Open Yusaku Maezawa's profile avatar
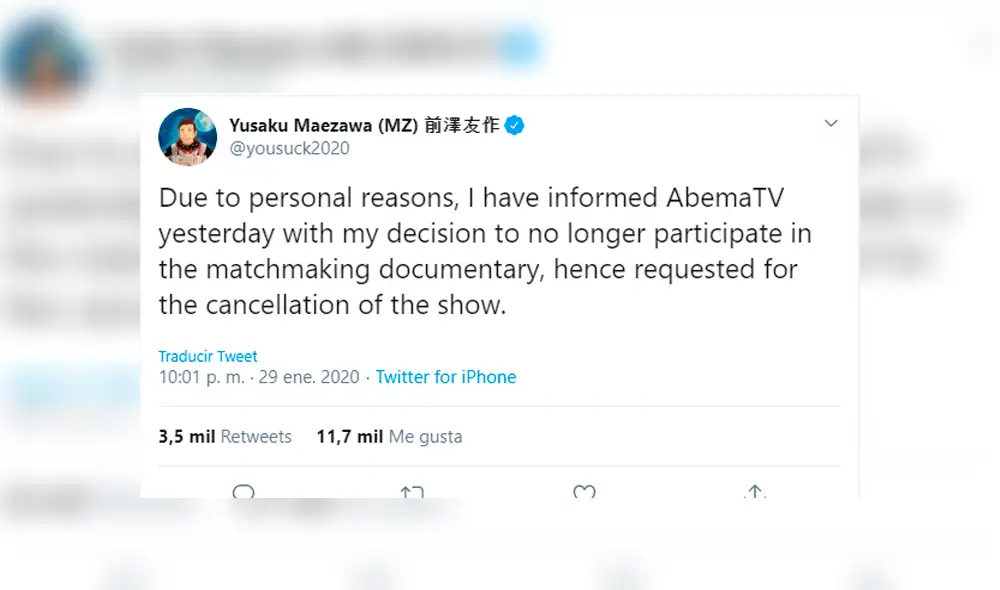This screenshot has height=590, width=1000. [x=188, y=137]
